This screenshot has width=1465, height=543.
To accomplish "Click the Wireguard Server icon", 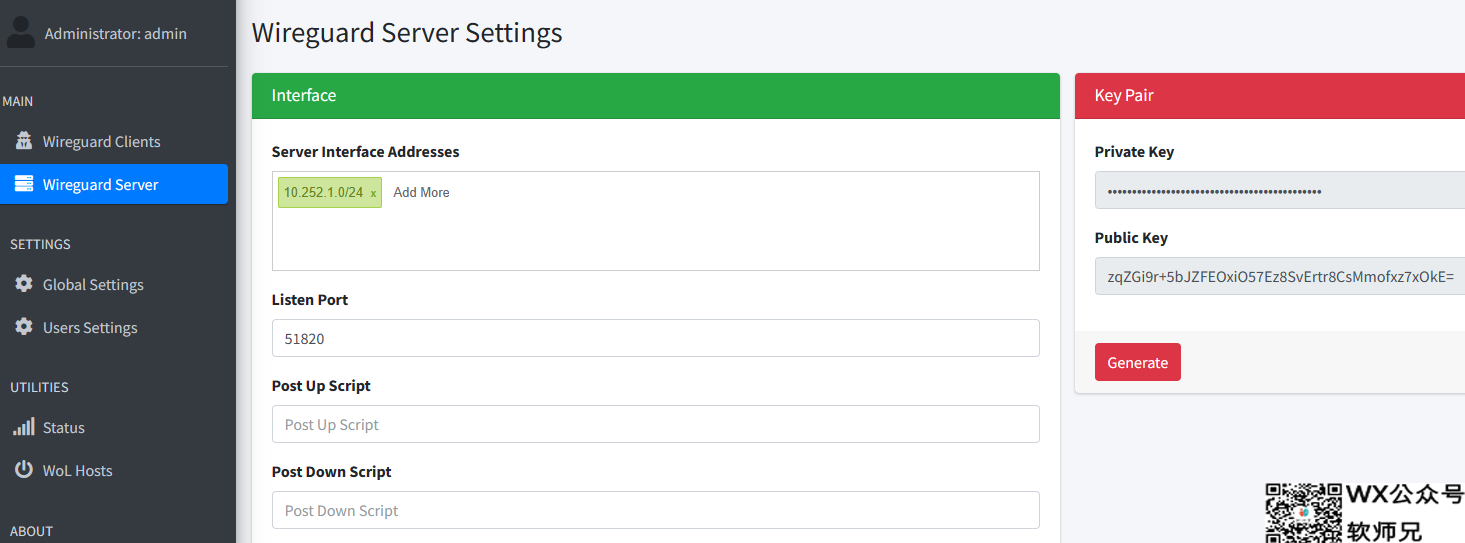I will point(24,184).
